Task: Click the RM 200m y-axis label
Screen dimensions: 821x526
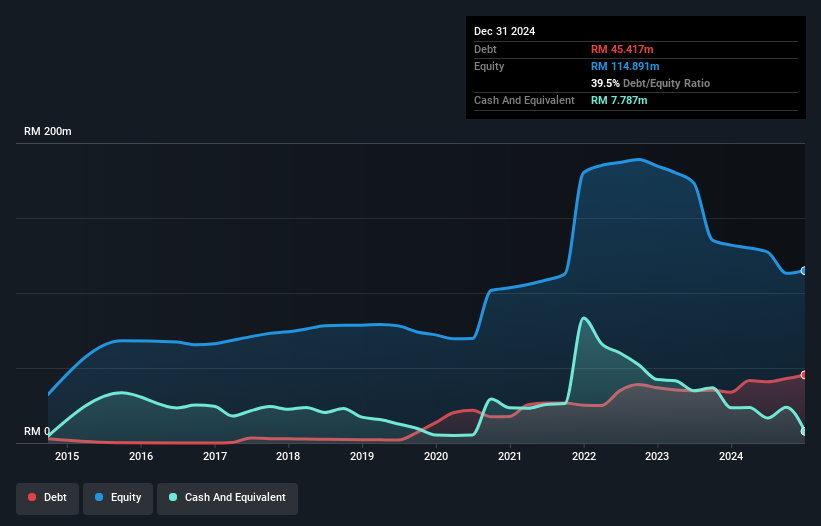Action: tap(48, 131)
